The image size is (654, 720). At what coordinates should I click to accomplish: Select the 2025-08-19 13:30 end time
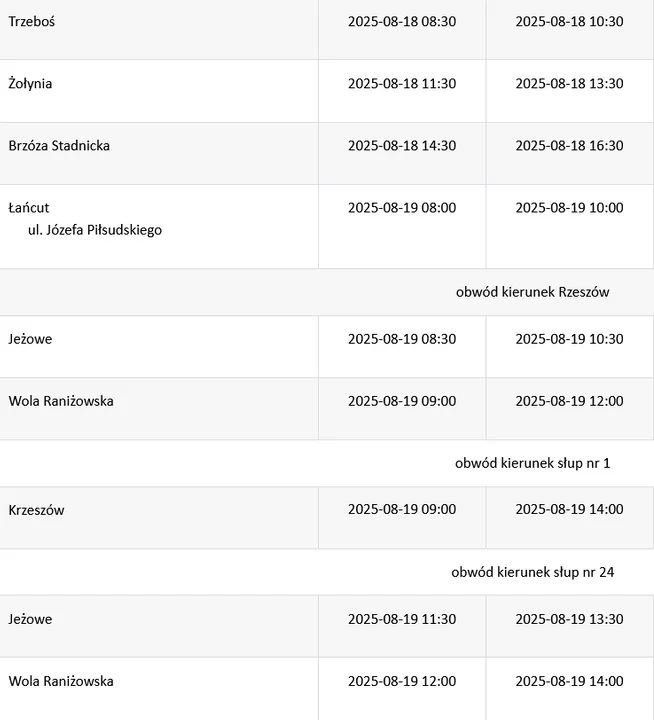pyautogui.click(x=569, y=619)
